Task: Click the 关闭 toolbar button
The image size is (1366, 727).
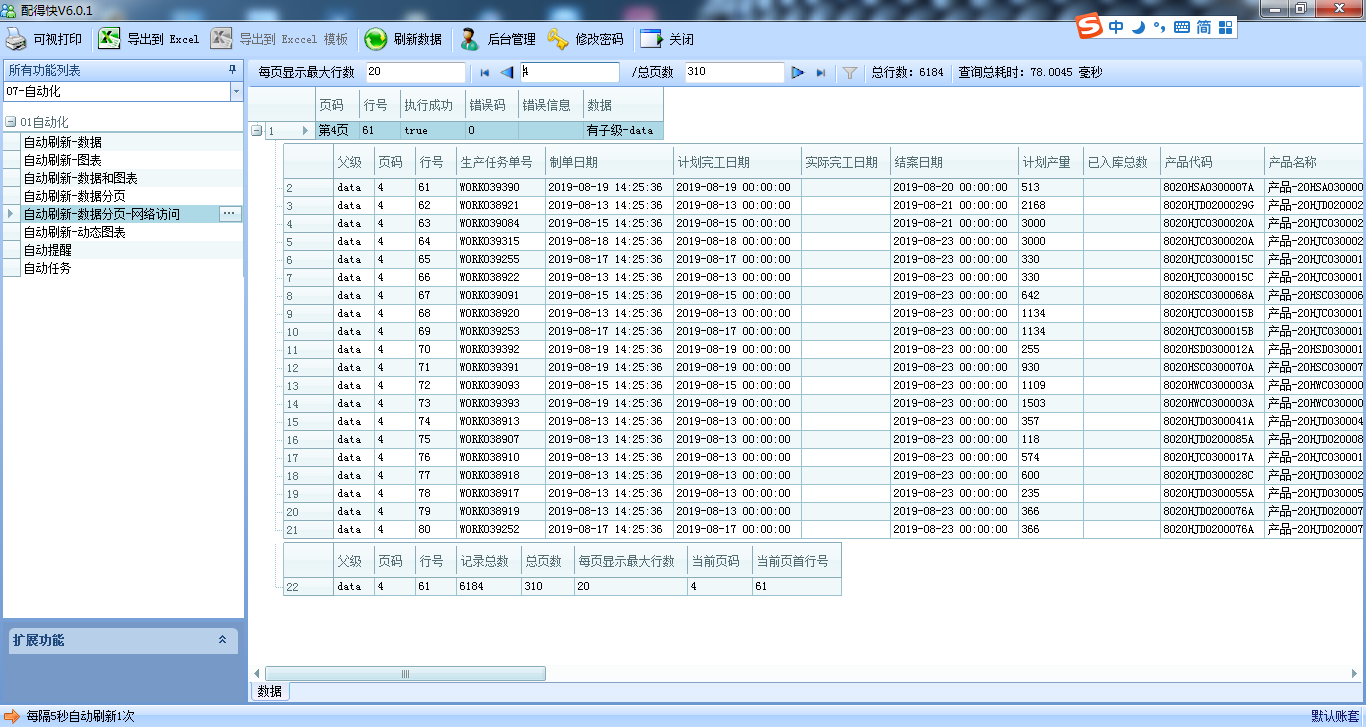Action: click(x=667, y=40)
